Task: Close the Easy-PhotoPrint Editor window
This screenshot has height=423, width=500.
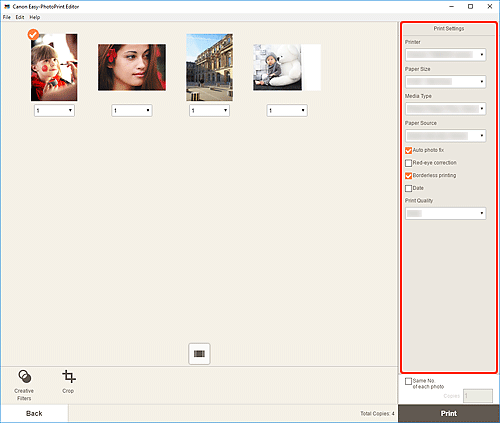Action: [x=490, y=7]
